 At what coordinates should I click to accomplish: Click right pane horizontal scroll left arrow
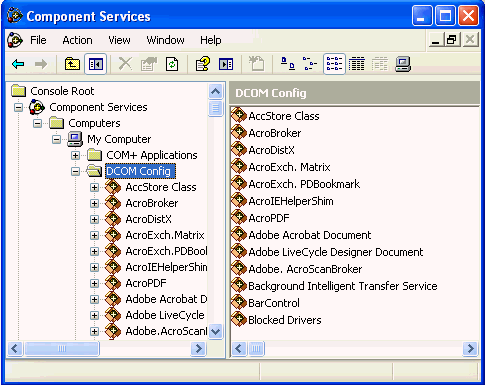click(x=239, y=349)
